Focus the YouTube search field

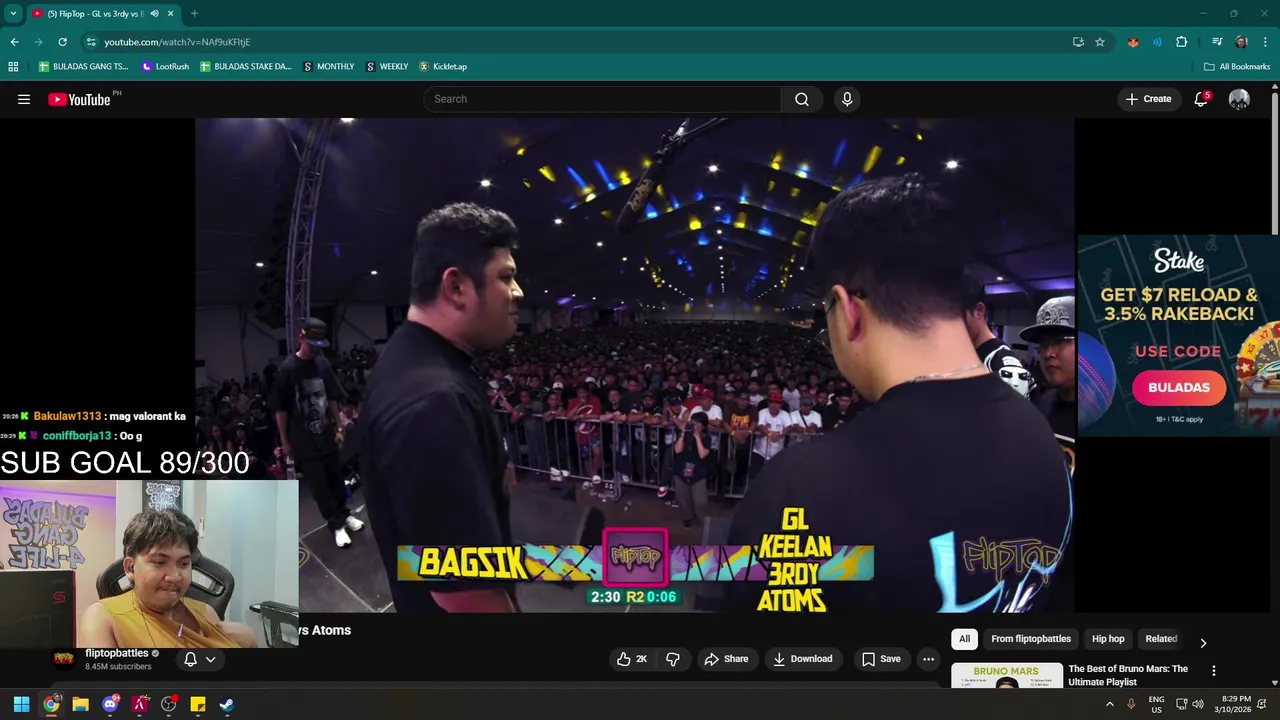click(602, 99)
